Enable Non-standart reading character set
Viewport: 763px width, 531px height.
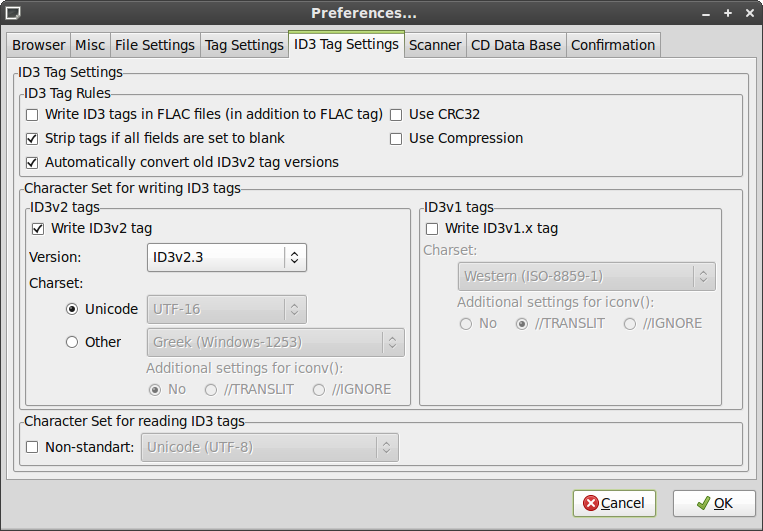[x=32, y=447]
